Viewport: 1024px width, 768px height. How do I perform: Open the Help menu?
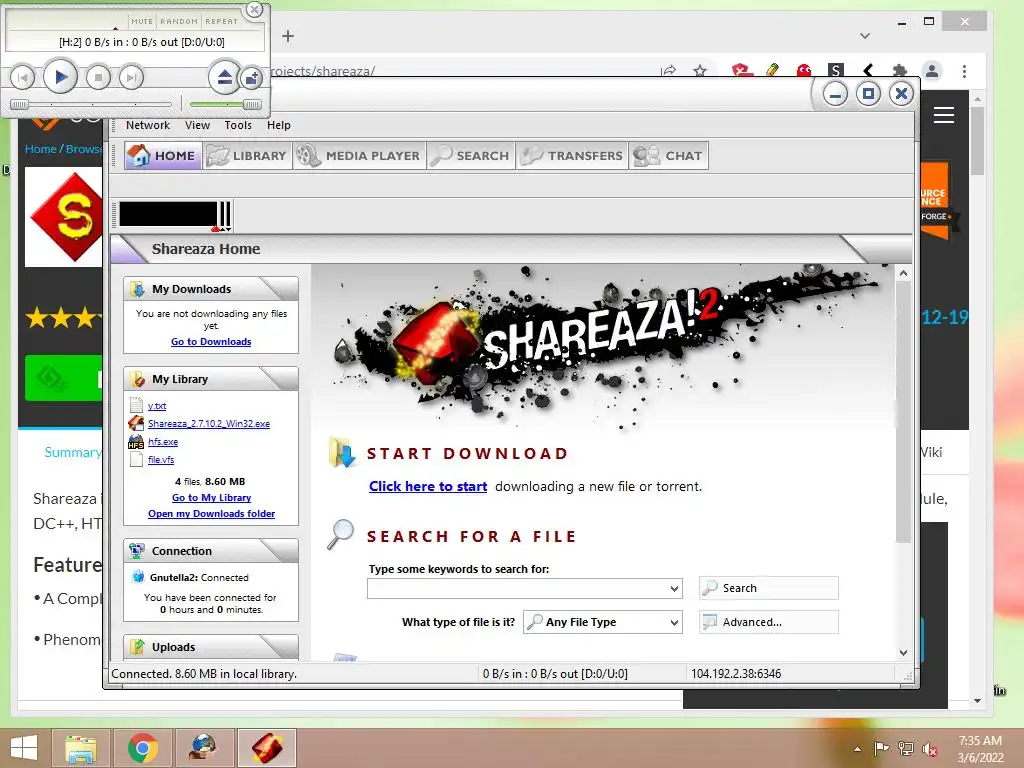pos(279,125)
